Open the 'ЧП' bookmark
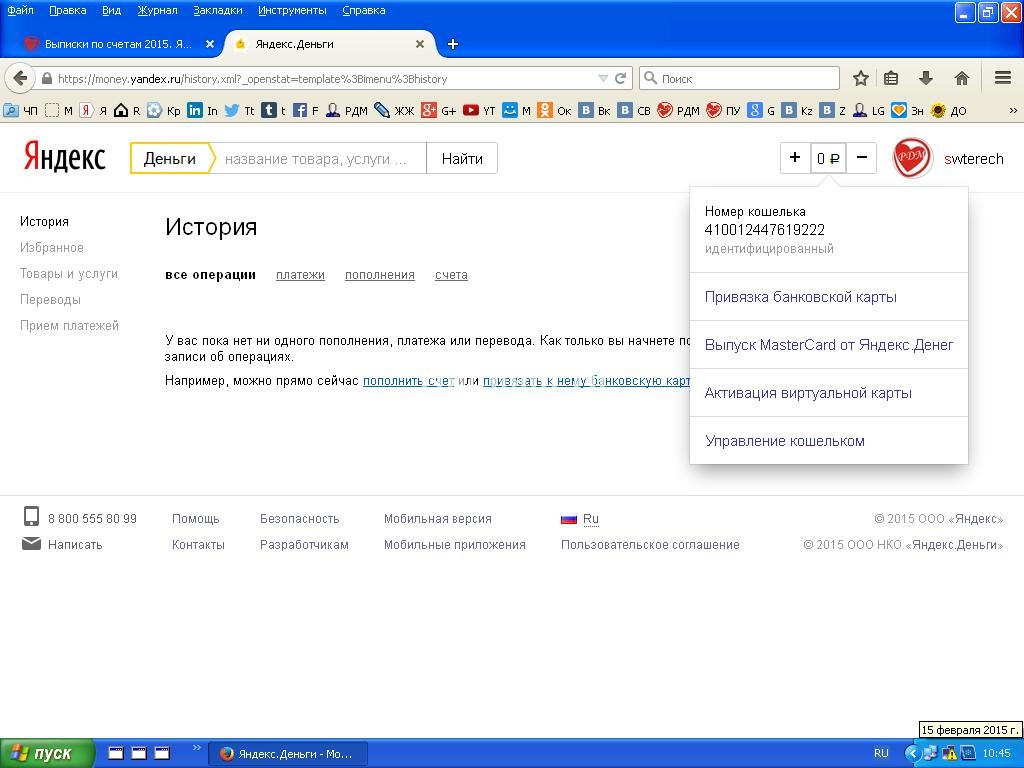The width and height of the screenshot is (1024, 768). pos(20,110)
